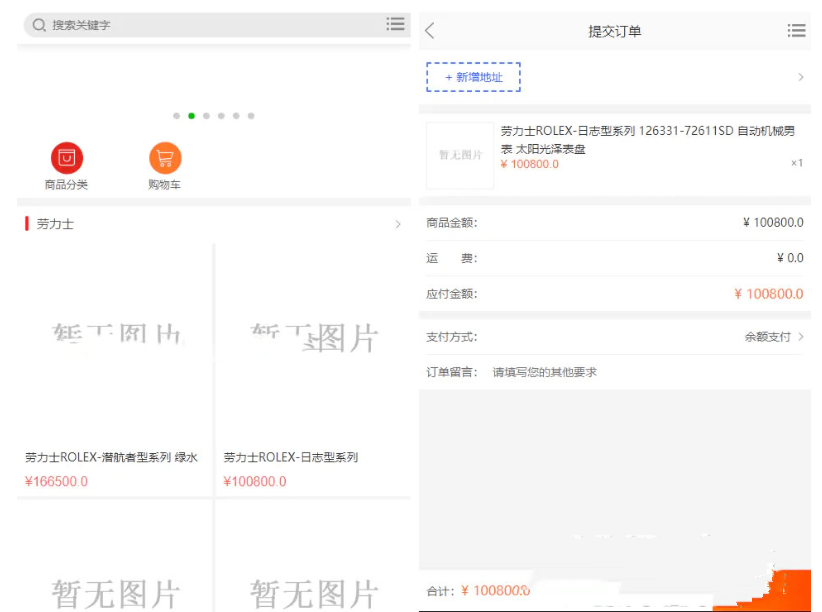Image resolution: width=822 pixels, height=612 pixels.
Task: Click the 新增地址 add address button
Action: tap(473, 77)
